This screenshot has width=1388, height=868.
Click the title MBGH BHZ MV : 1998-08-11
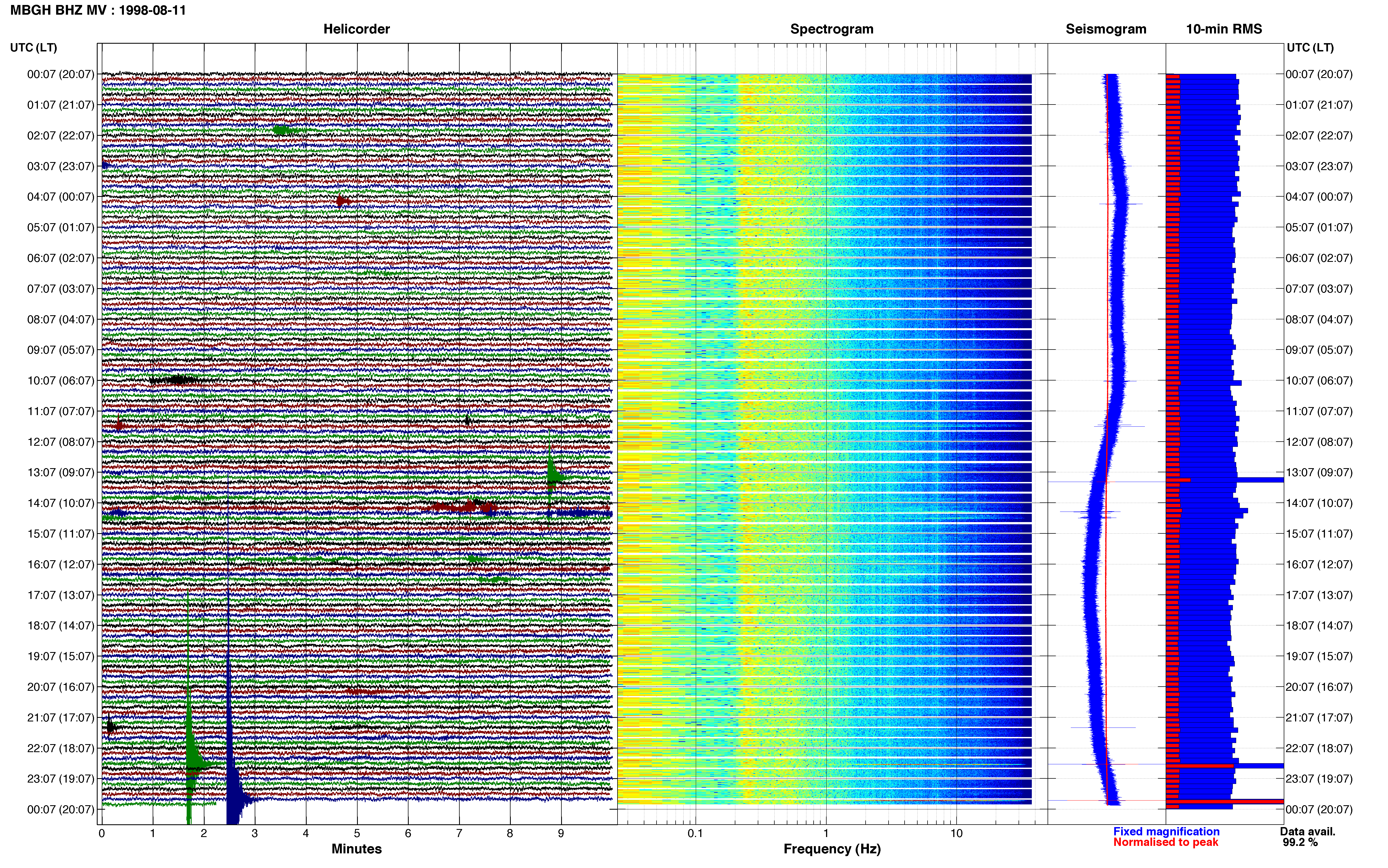98,10
